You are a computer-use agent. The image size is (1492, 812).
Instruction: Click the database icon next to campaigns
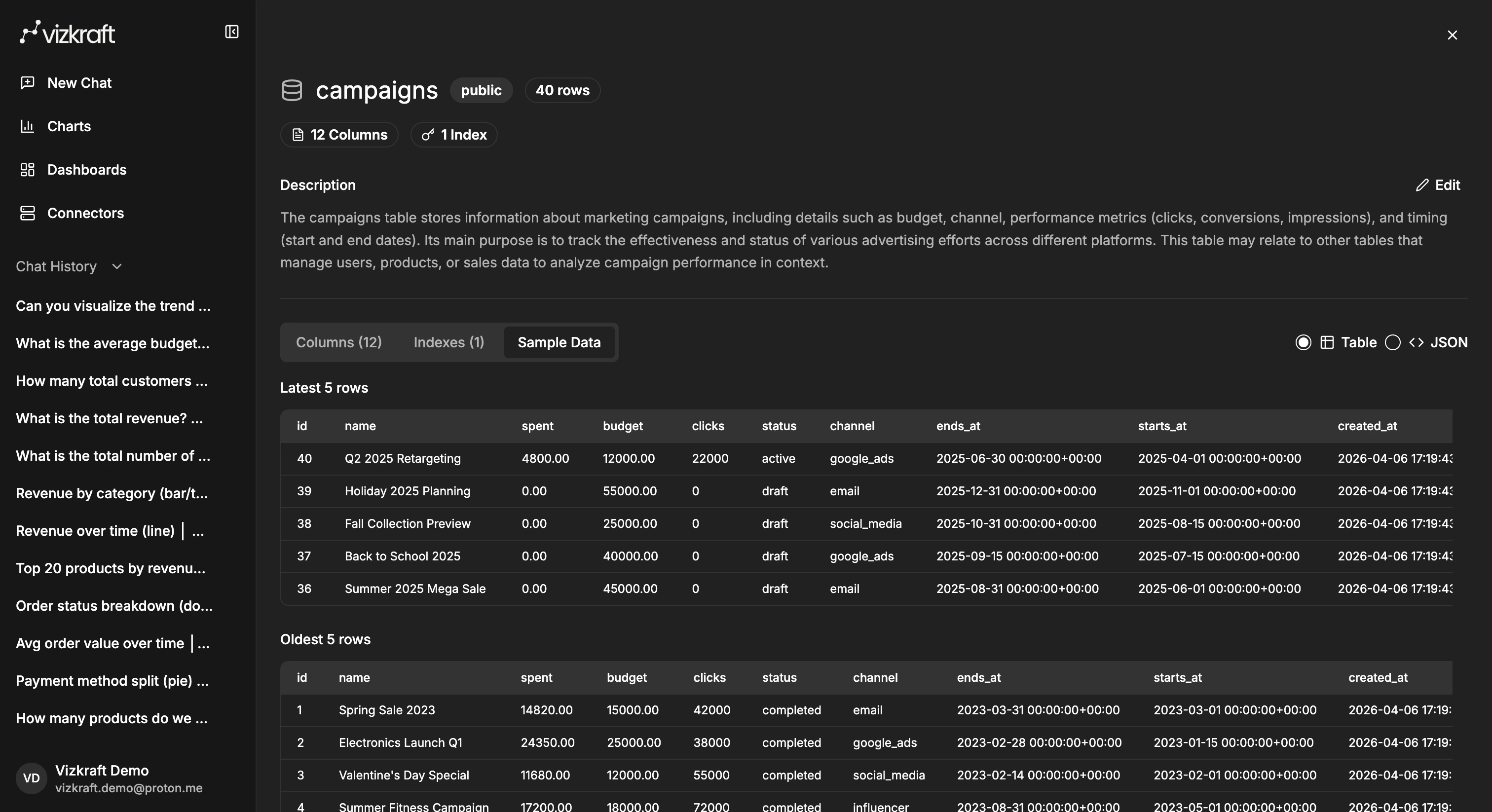click(292, 90)
